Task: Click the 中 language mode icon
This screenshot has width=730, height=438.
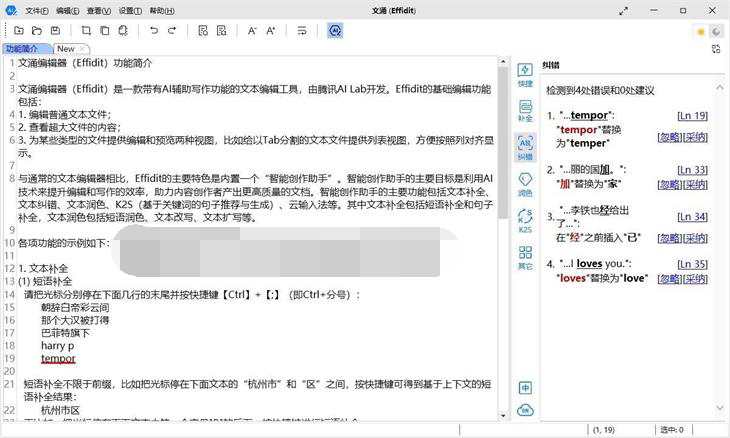Action: point(525,387)
